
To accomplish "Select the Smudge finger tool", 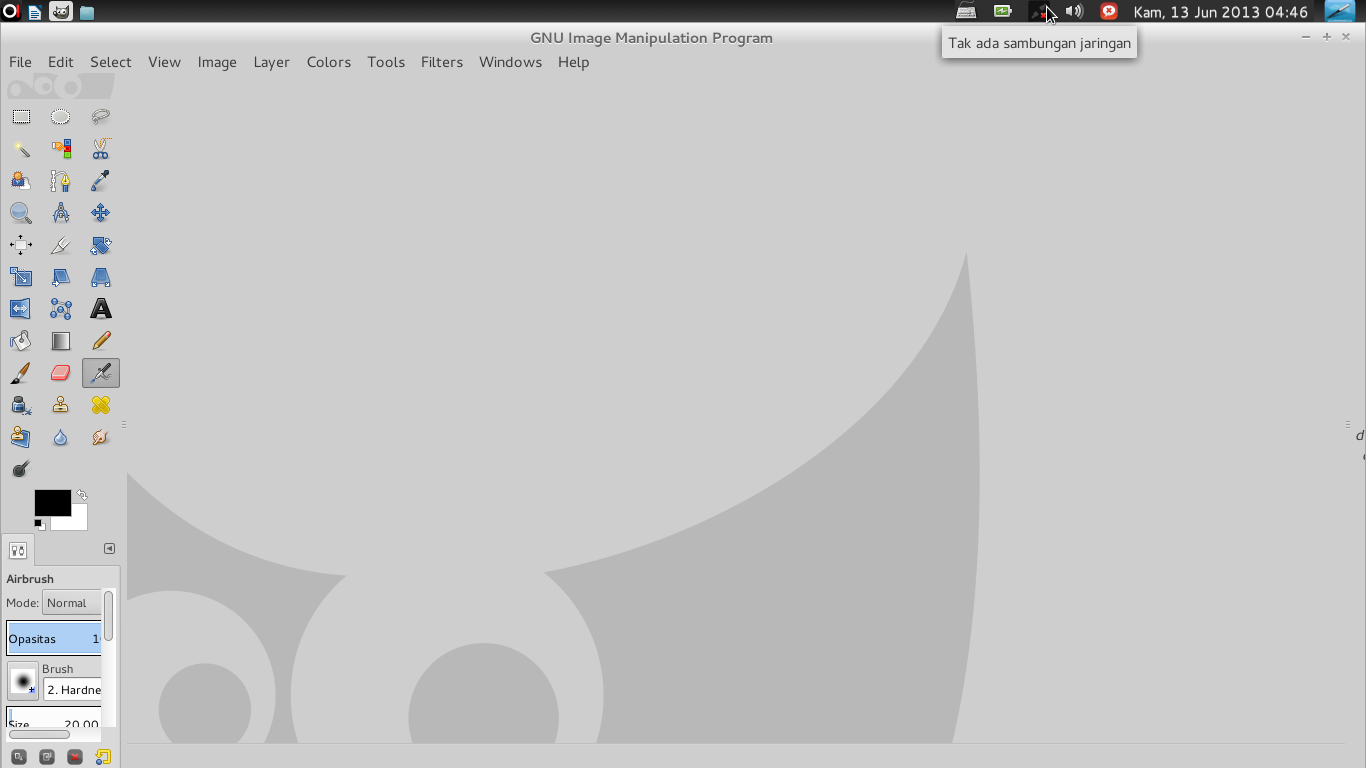I will tap(101, 437).
